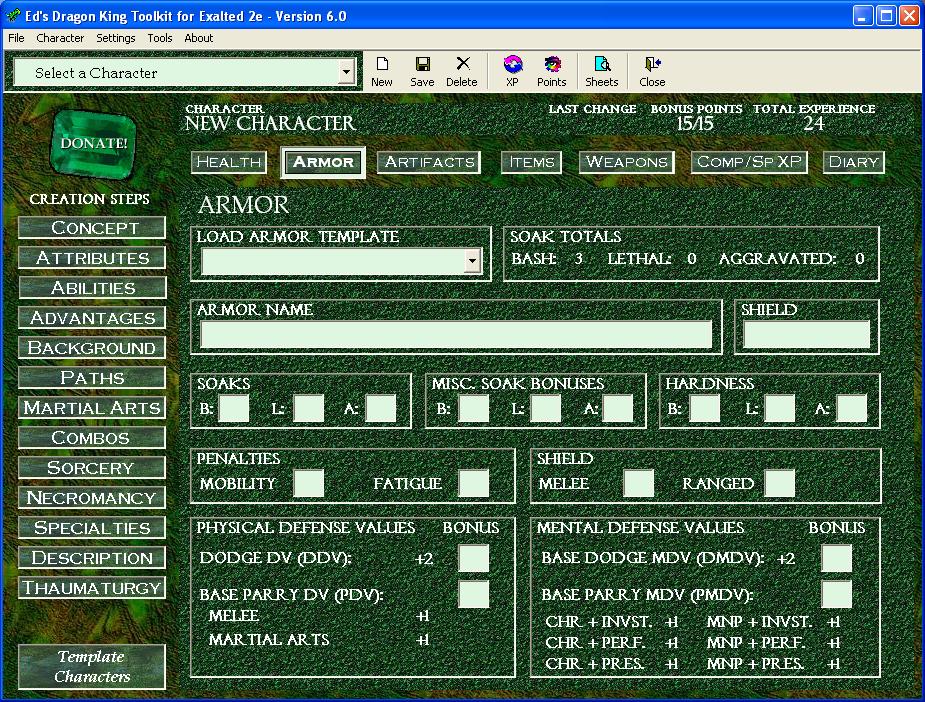Open the About menu
The image size is (925, 702).
[199, 38]
